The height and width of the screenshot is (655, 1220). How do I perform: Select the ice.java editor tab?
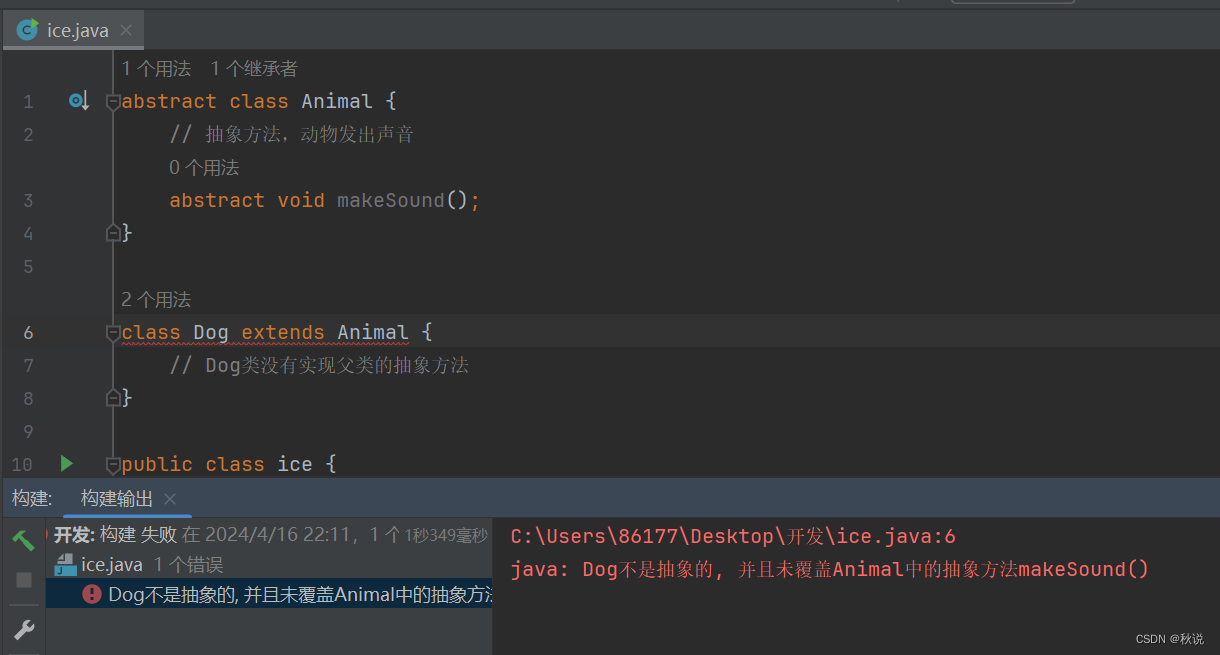tap(72, 30)
